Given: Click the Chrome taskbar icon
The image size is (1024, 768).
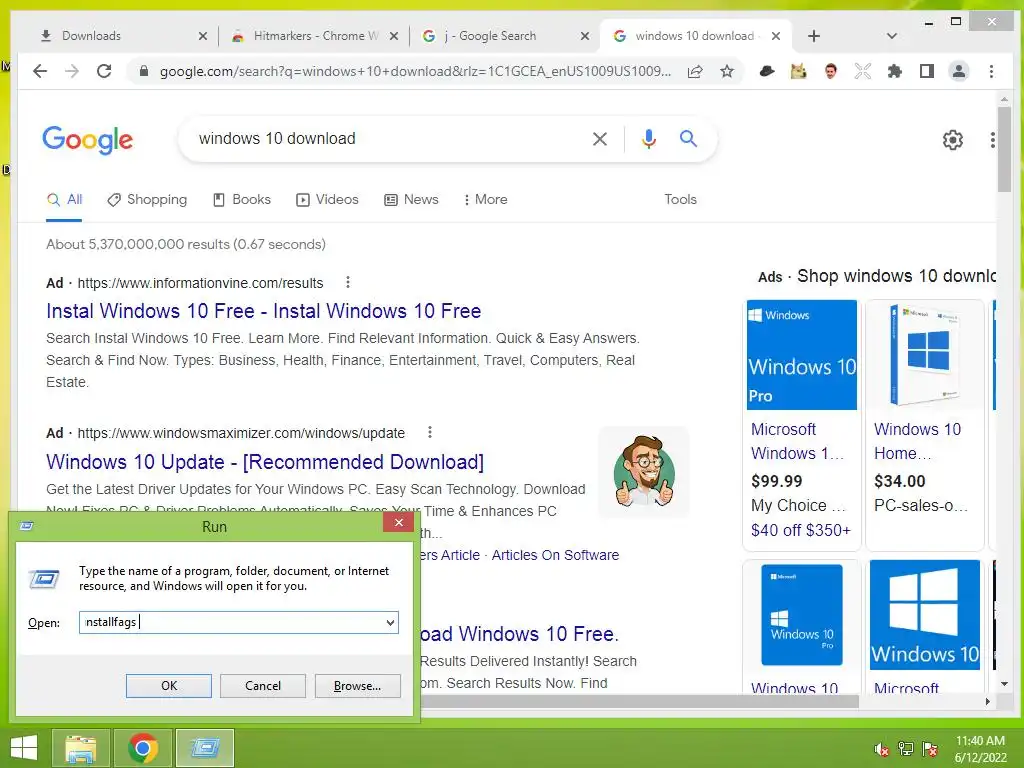Looking at the screenshot, I should (142, 748).
